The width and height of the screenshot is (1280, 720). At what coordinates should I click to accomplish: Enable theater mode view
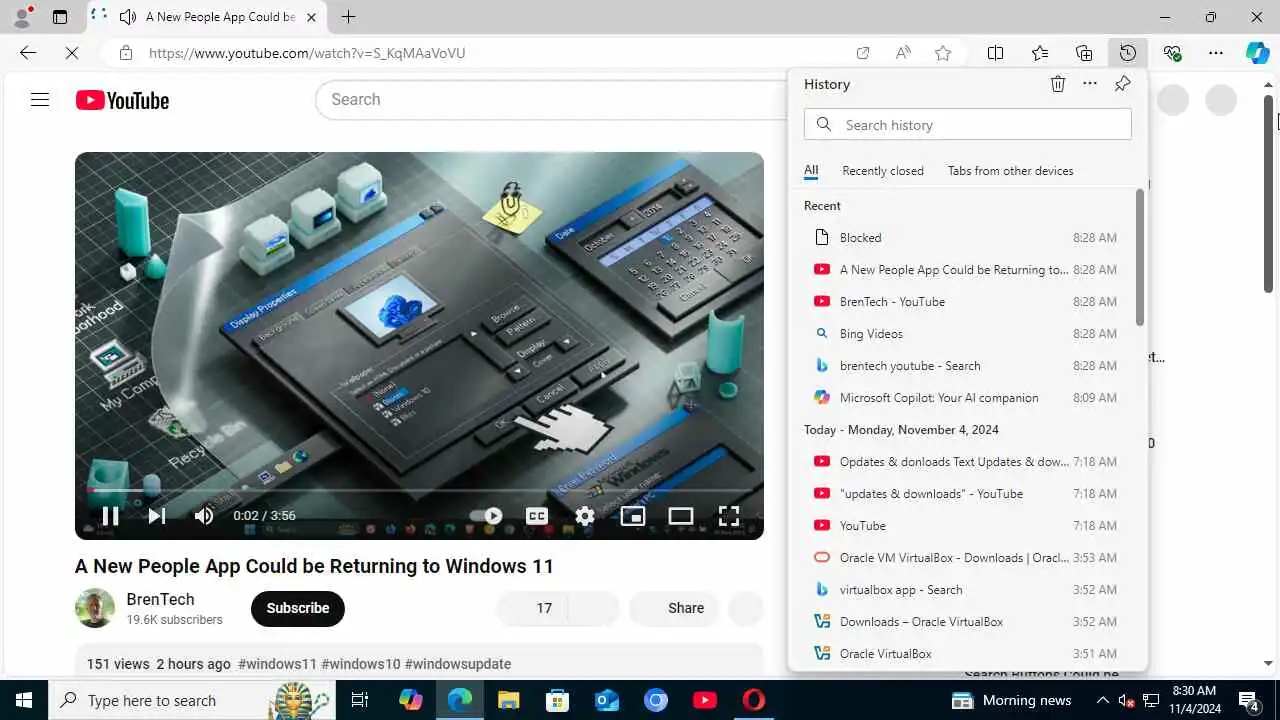681,516
